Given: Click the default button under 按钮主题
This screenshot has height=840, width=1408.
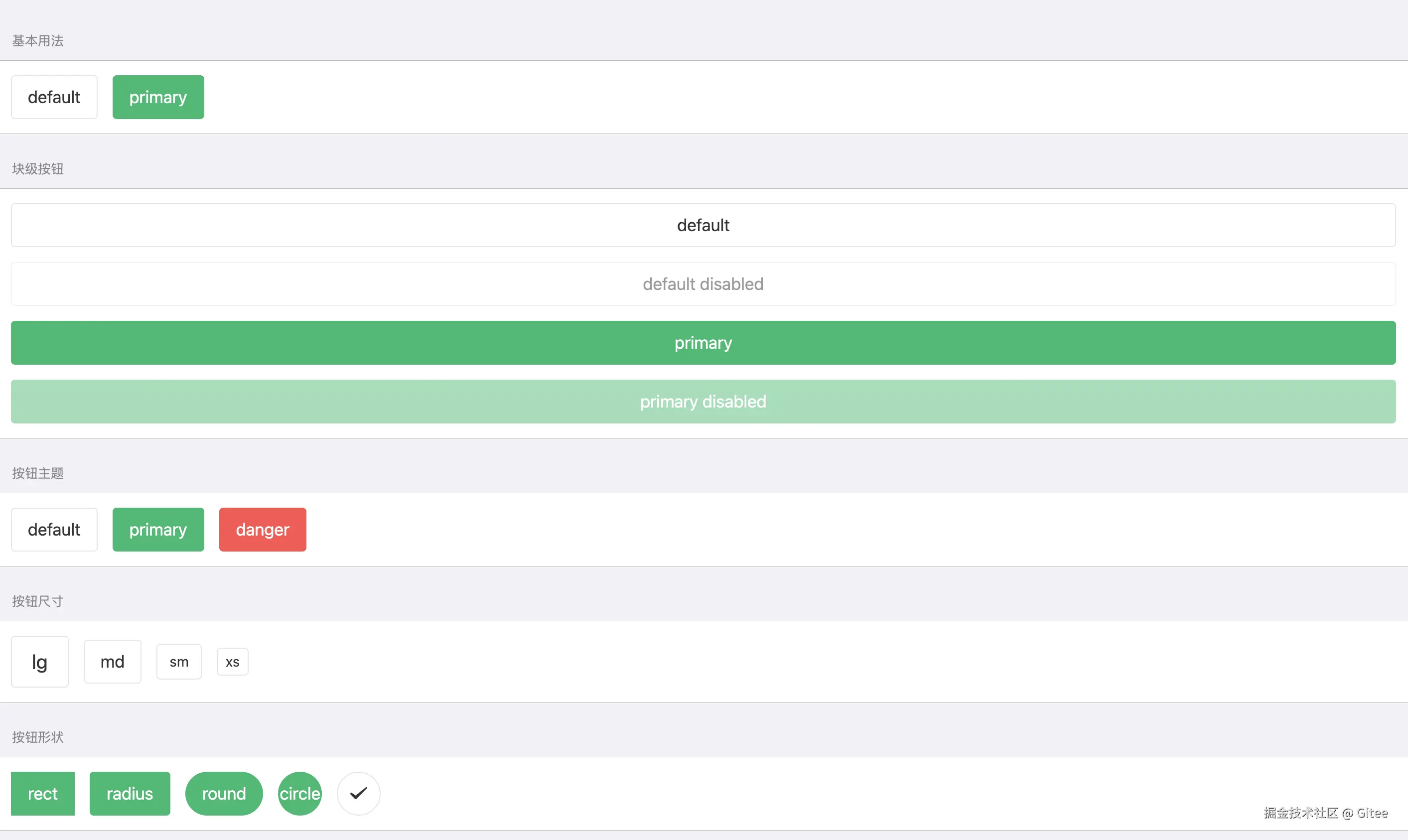Looking at the screenshot, I should [54, 529].
